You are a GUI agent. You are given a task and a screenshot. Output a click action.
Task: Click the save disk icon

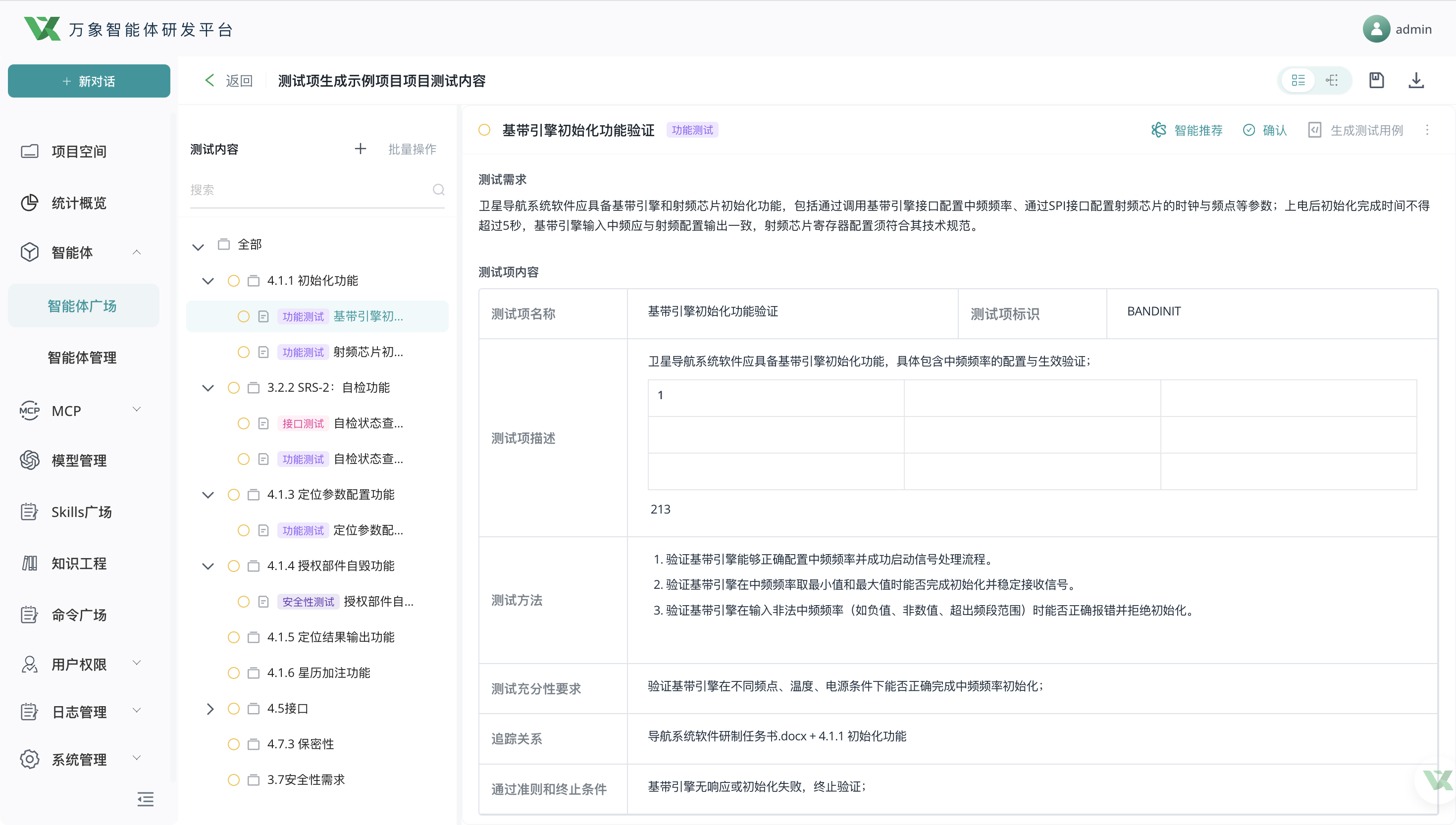click(1376, 80)
